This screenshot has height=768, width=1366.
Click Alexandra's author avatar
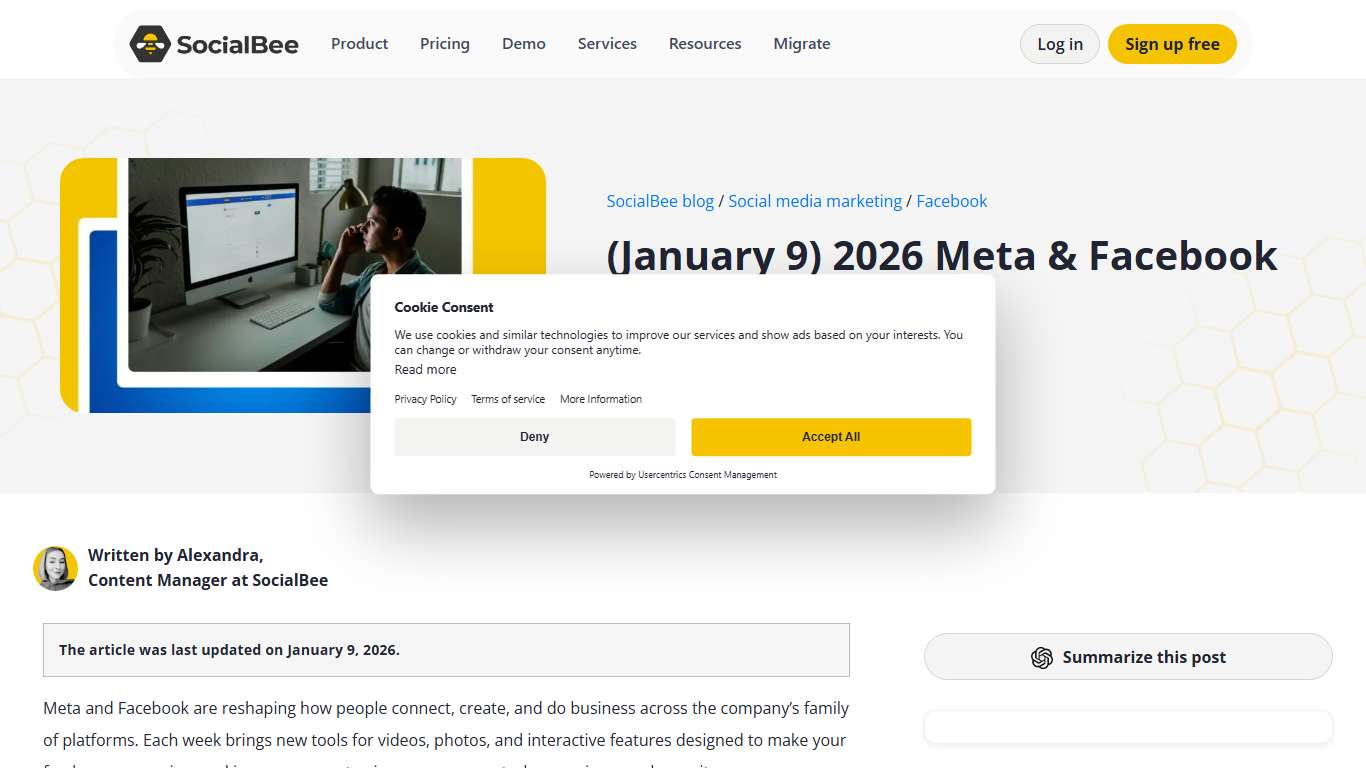pyautogui.click(x=56, y=567)
